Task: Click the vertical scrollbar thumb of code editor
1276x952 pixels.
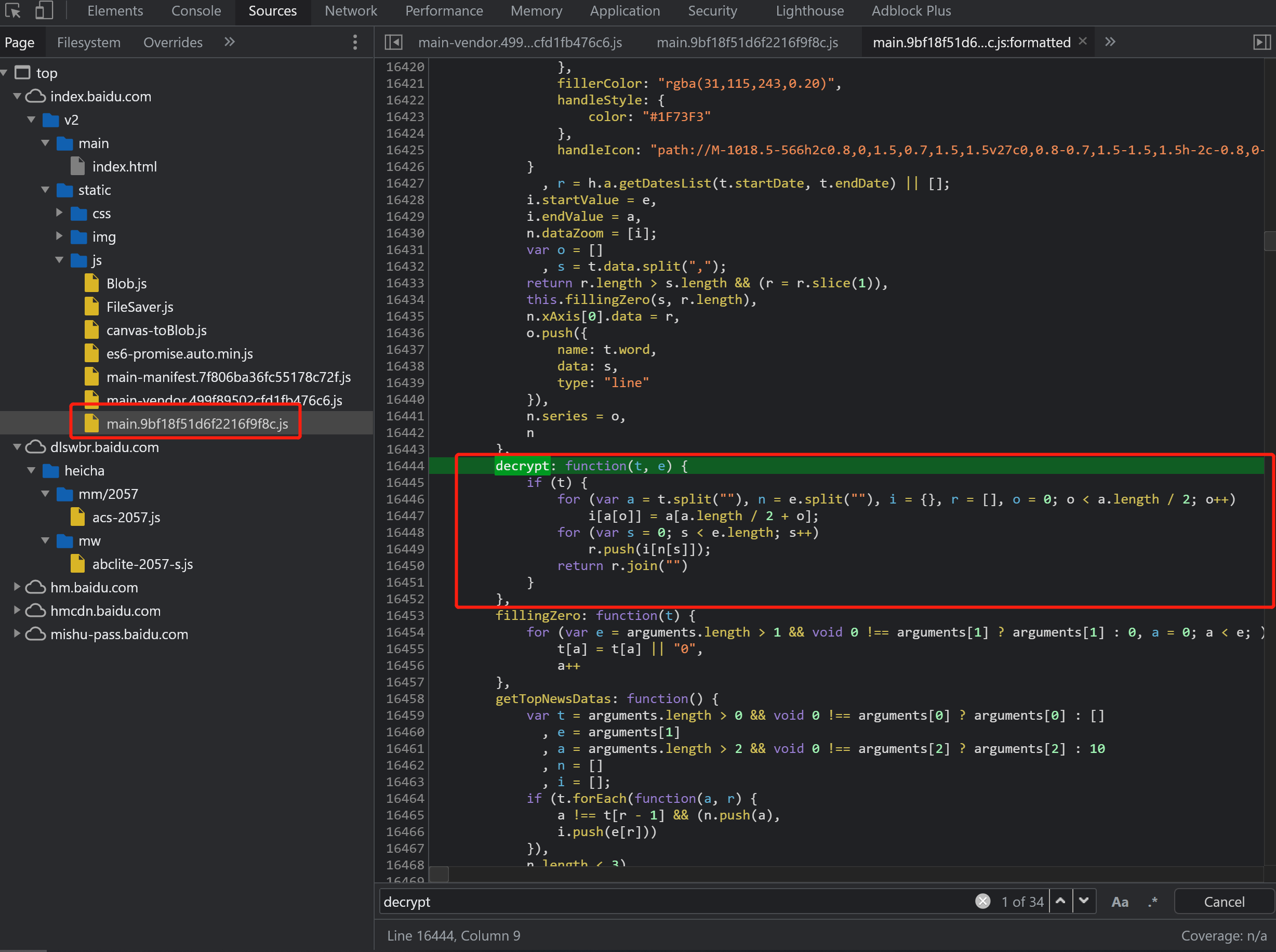Action: pos(1270,240)
